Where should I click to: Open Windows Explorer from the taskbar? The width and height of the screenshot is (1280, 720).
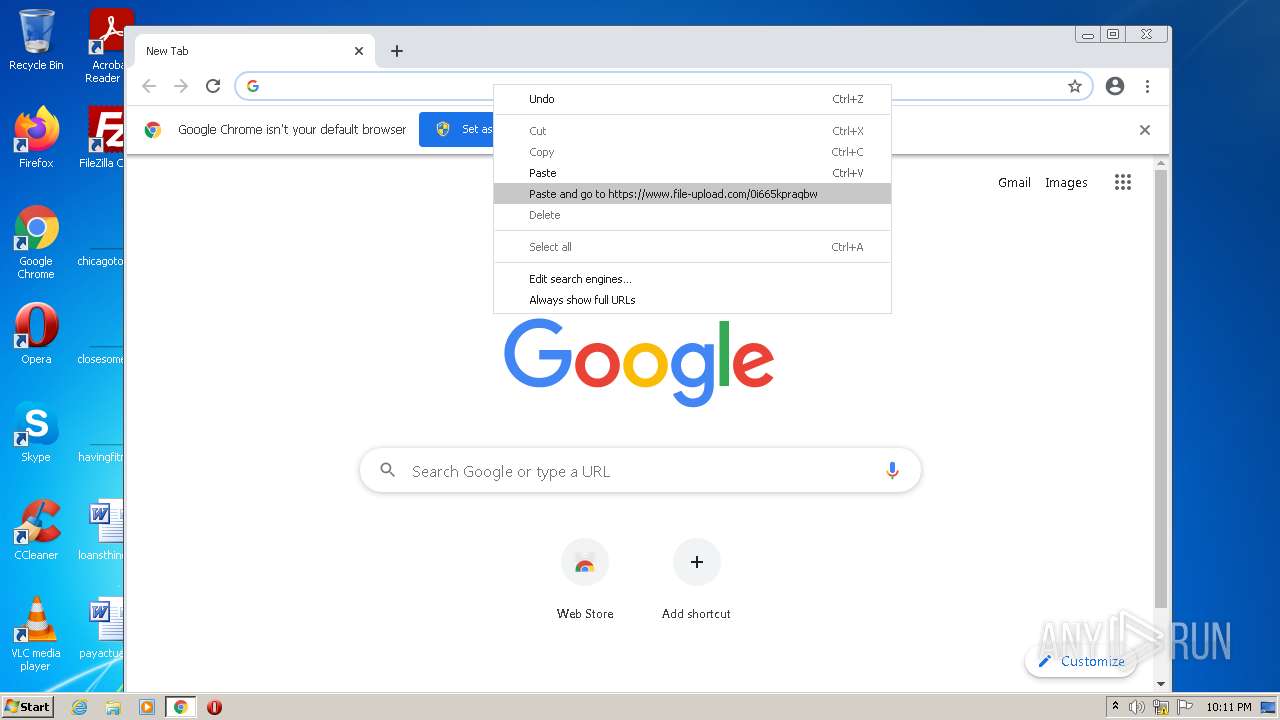click(x=113, y=707)
